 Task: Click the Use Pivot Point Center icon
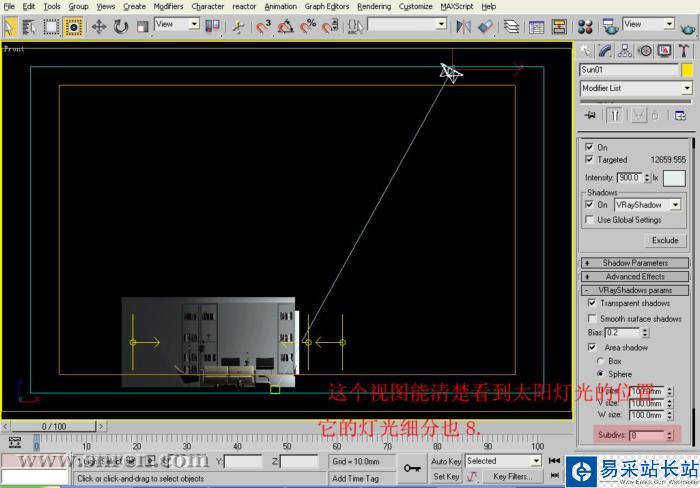point(212,26)
